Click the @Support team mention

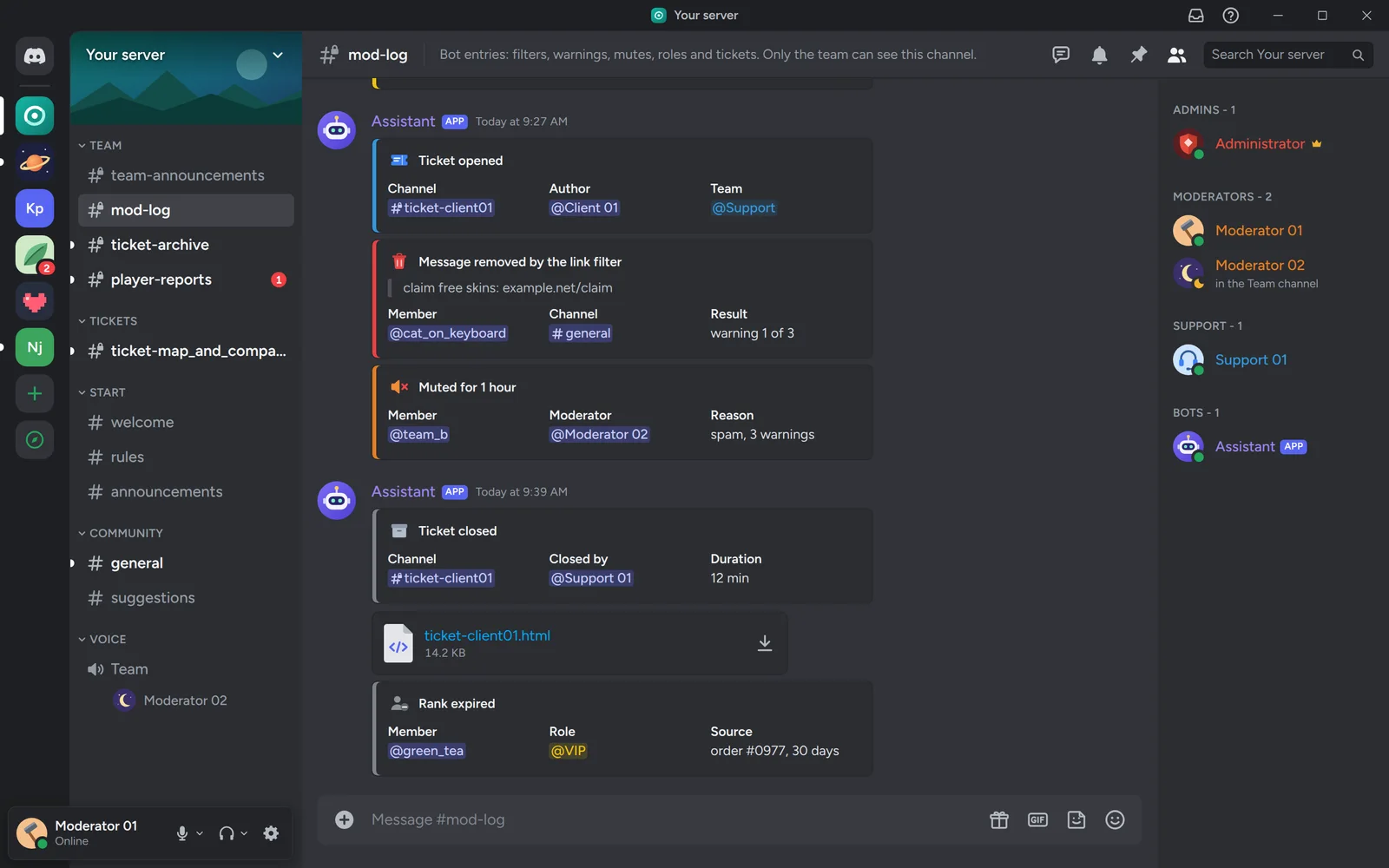point(743,208)
